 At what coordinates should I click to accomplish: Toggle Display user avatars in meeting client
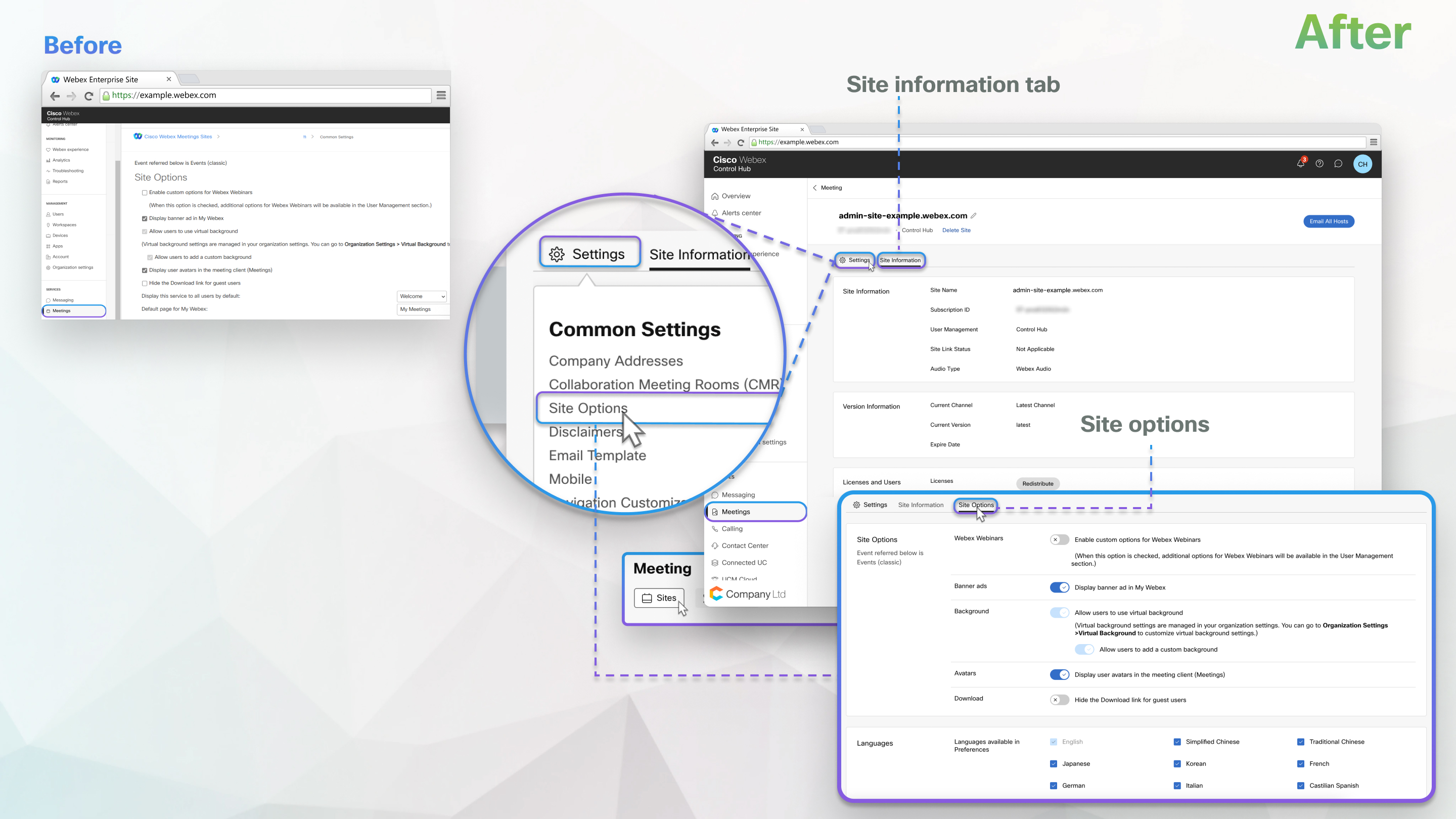(1059, 674)
